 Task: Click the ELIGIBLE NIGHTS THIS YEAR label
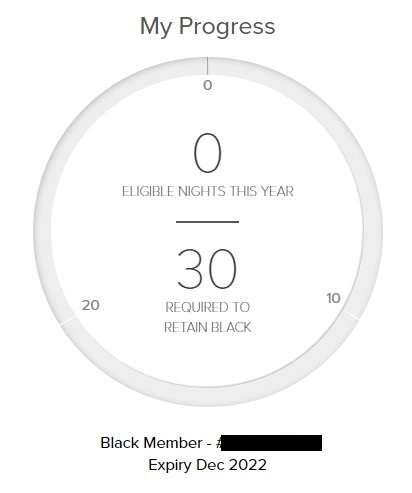(x=208, y=191)
